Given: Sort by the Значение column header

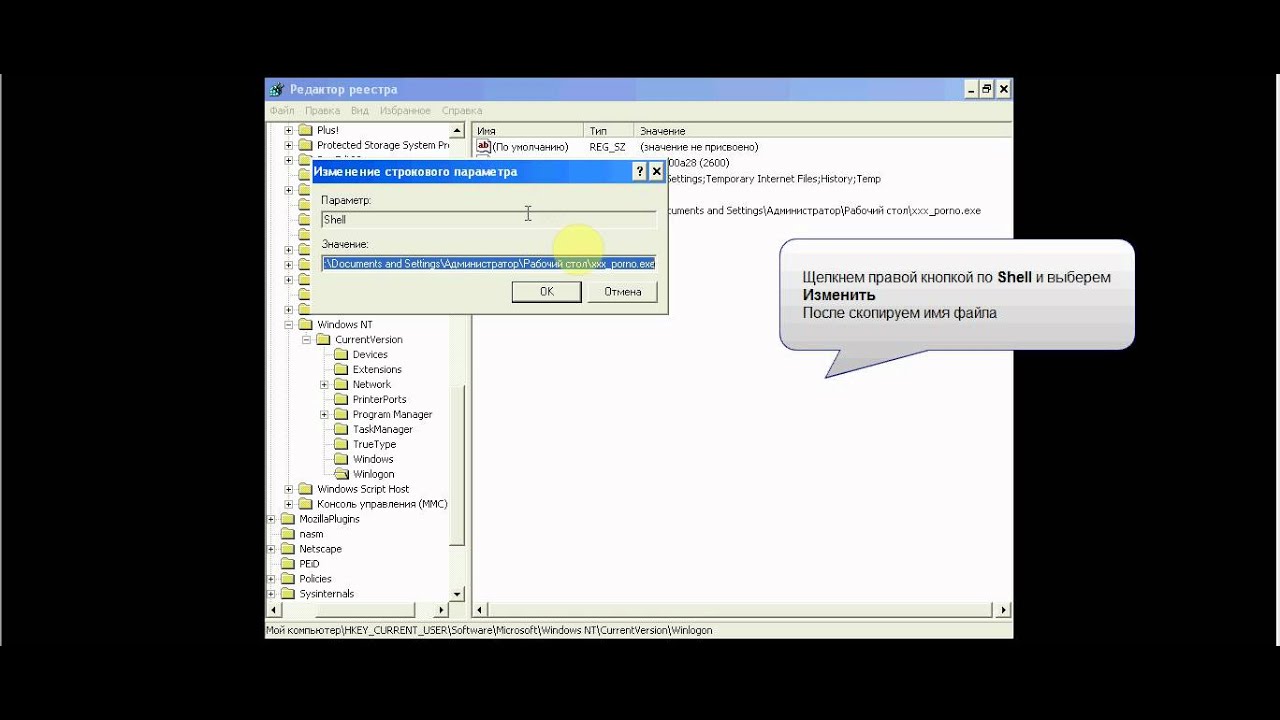Looking at the screenshot, I should point(823,131).
